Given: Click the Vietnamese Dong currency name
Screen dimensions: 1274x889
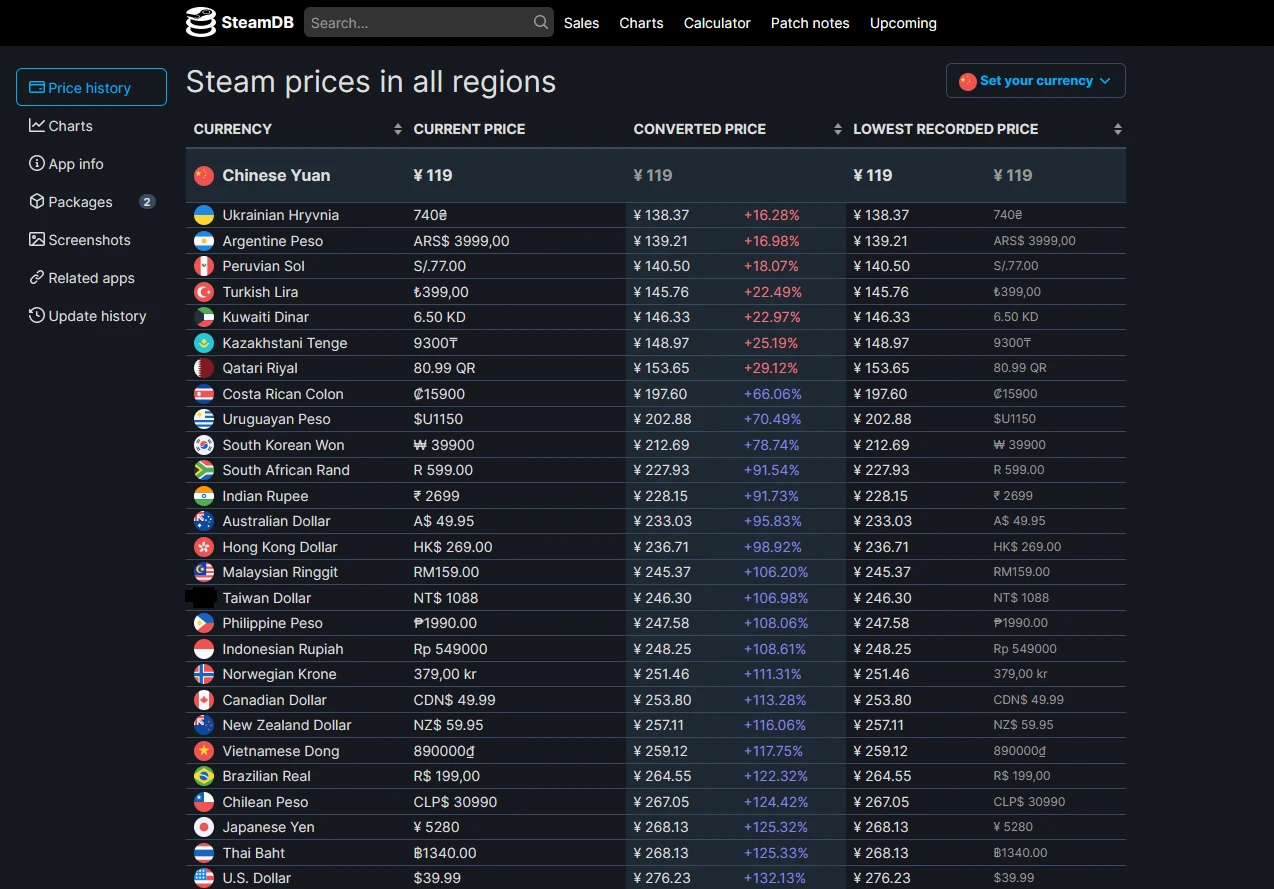Looking at the screenshot, I should point(281,751).
